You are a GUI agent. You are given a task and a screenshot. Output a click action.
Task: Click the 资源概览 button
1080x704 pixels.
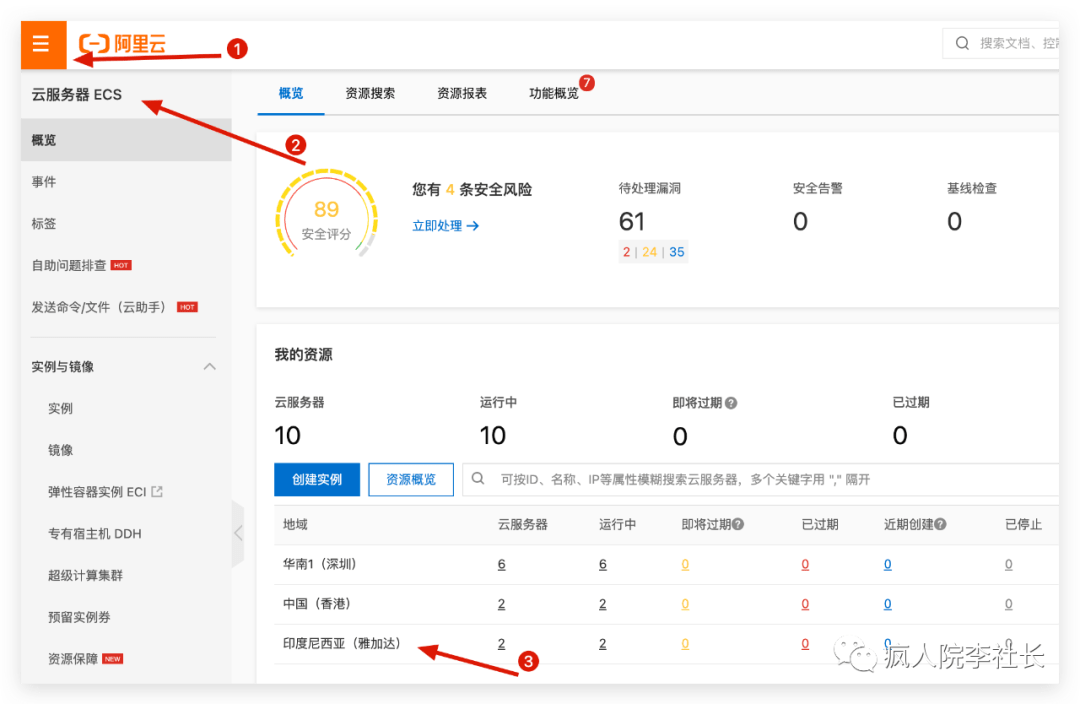[x=410, y=479]
